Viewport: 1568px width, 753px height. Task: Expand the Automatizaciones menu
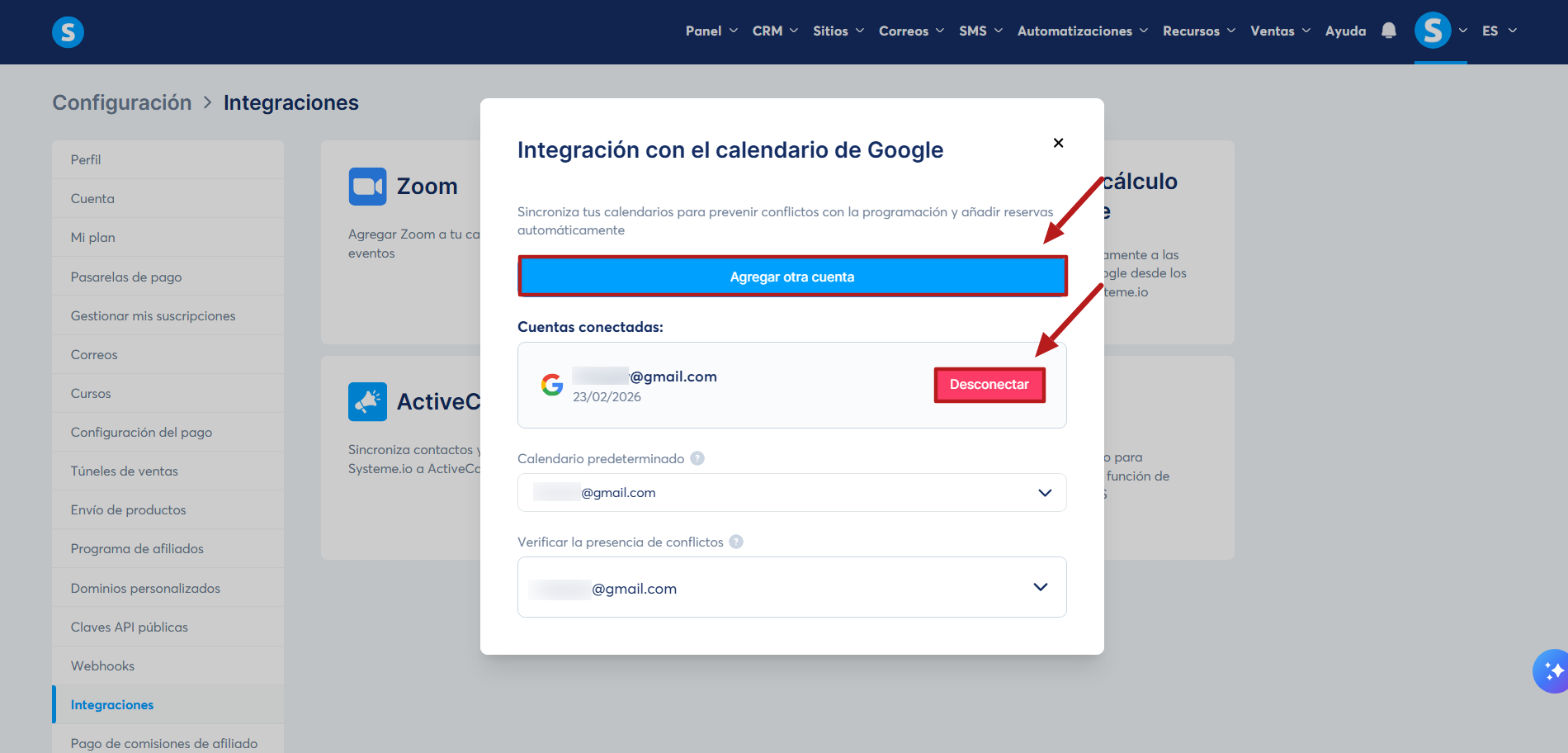point(1083,31)
